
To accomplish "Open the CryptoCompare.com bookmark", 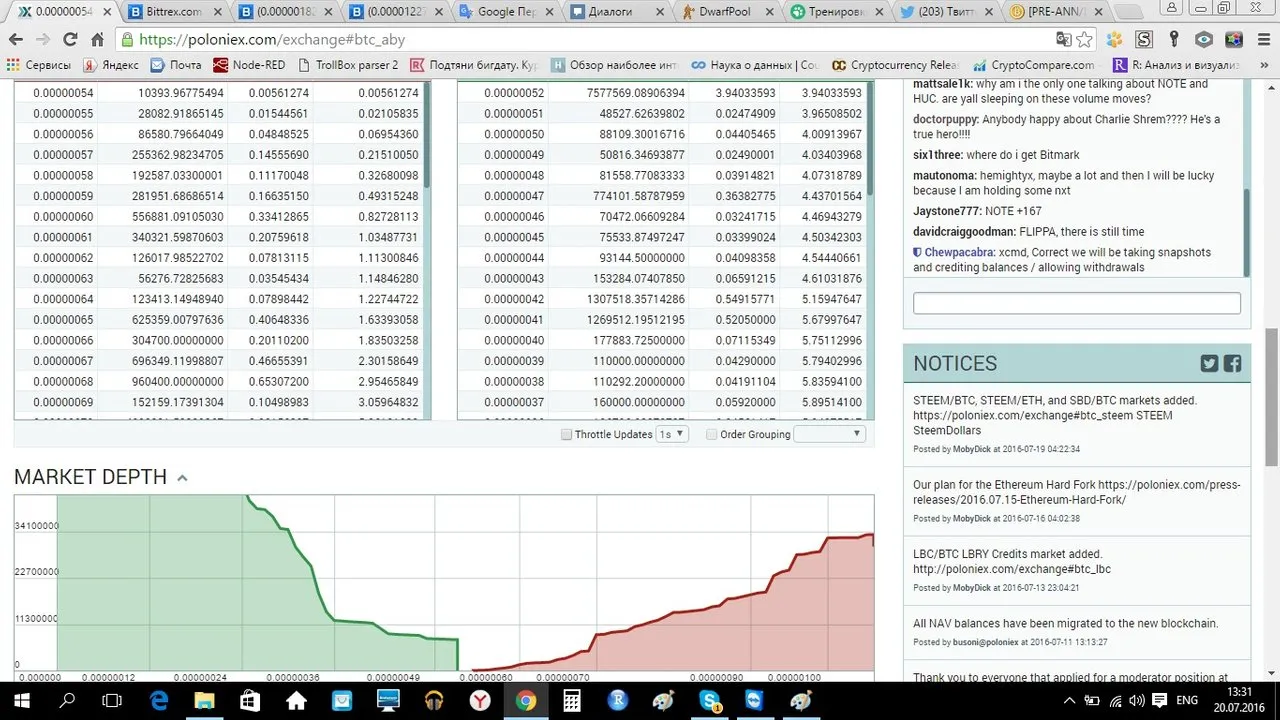I will click(x=1035, y=65).
